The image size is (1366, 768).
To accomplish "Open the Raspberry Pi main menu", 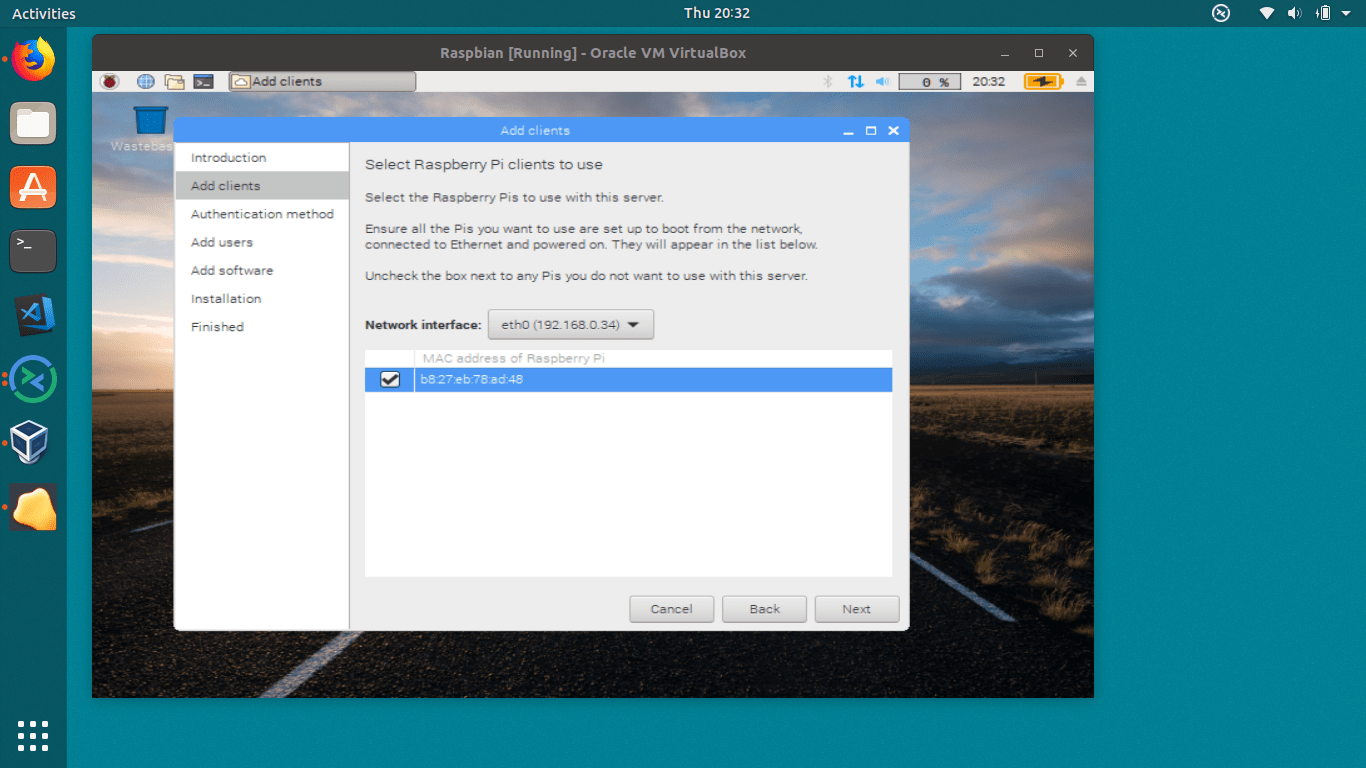I will (x=110, y=81).
